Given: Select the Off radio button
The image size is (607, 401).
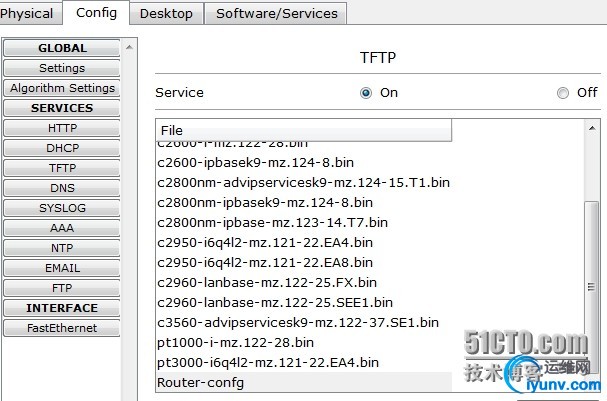Looking at the screenshot, I should [x=563, y=93].
